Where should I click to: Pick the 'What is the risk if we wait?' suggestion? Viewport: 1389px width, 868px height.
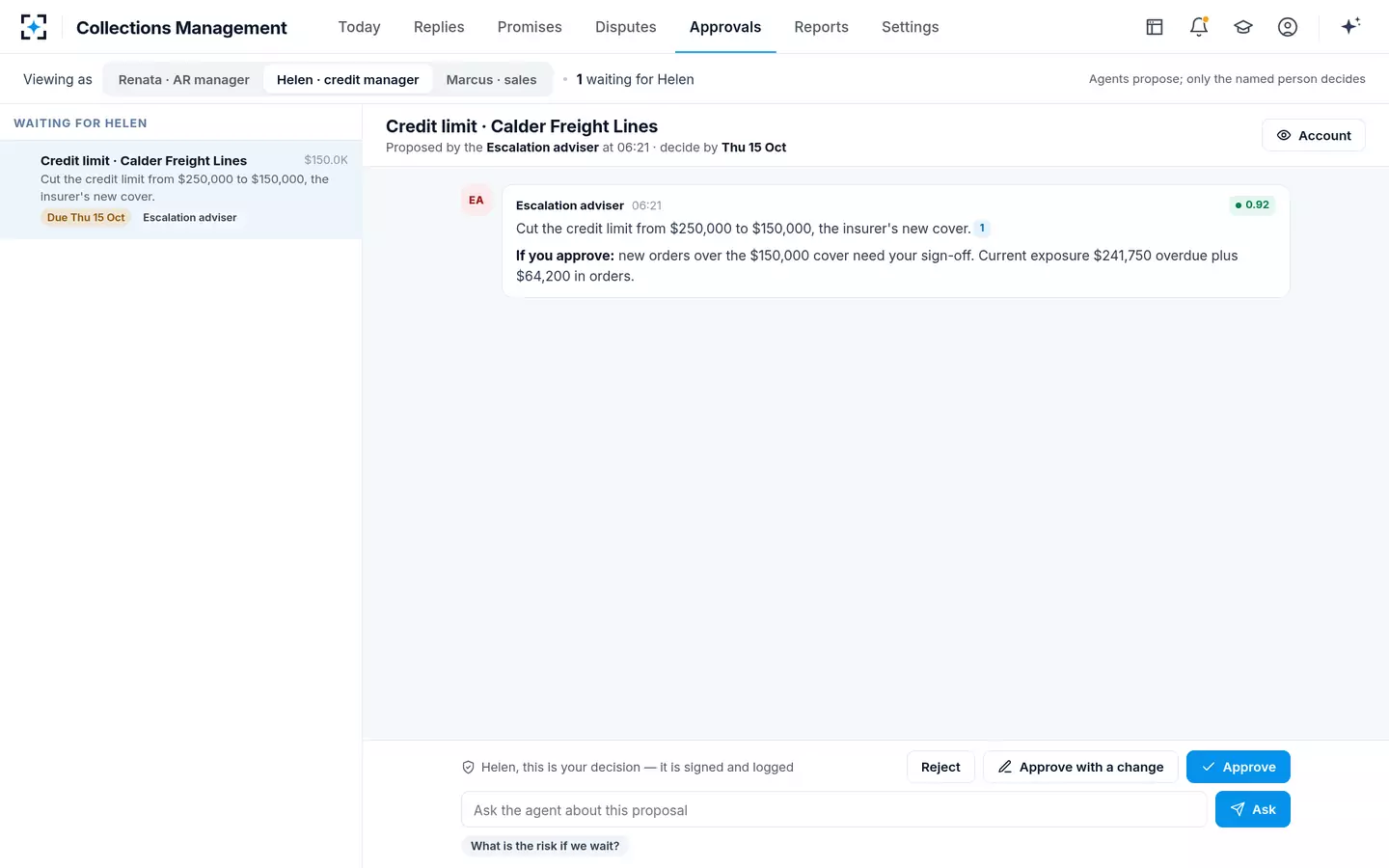click(x=545, y=846)
